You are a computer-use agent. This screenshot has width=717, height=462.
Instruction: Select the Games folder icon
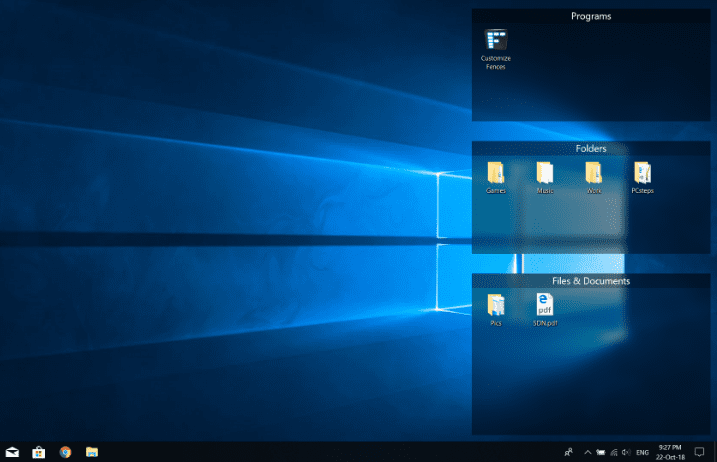tap(495, 173)
